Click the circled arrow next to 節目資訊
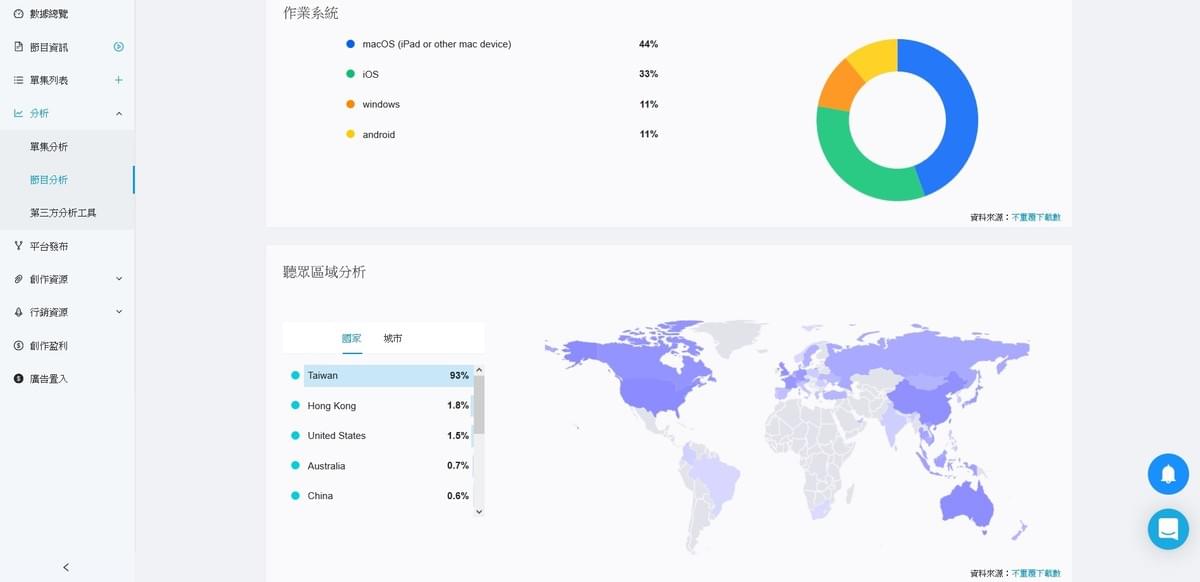 click(x=119, y=47)
